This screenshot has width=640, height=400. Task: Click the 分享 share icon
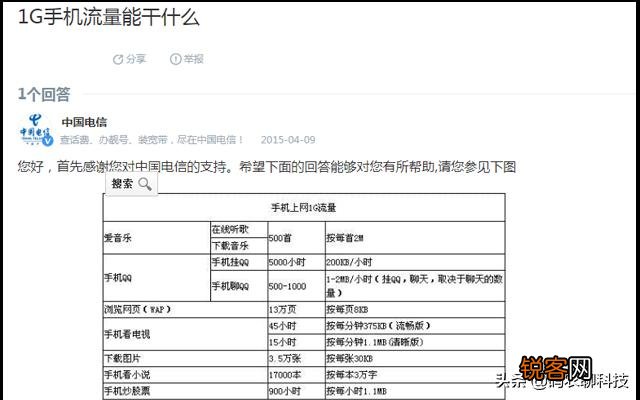(118, 60)
